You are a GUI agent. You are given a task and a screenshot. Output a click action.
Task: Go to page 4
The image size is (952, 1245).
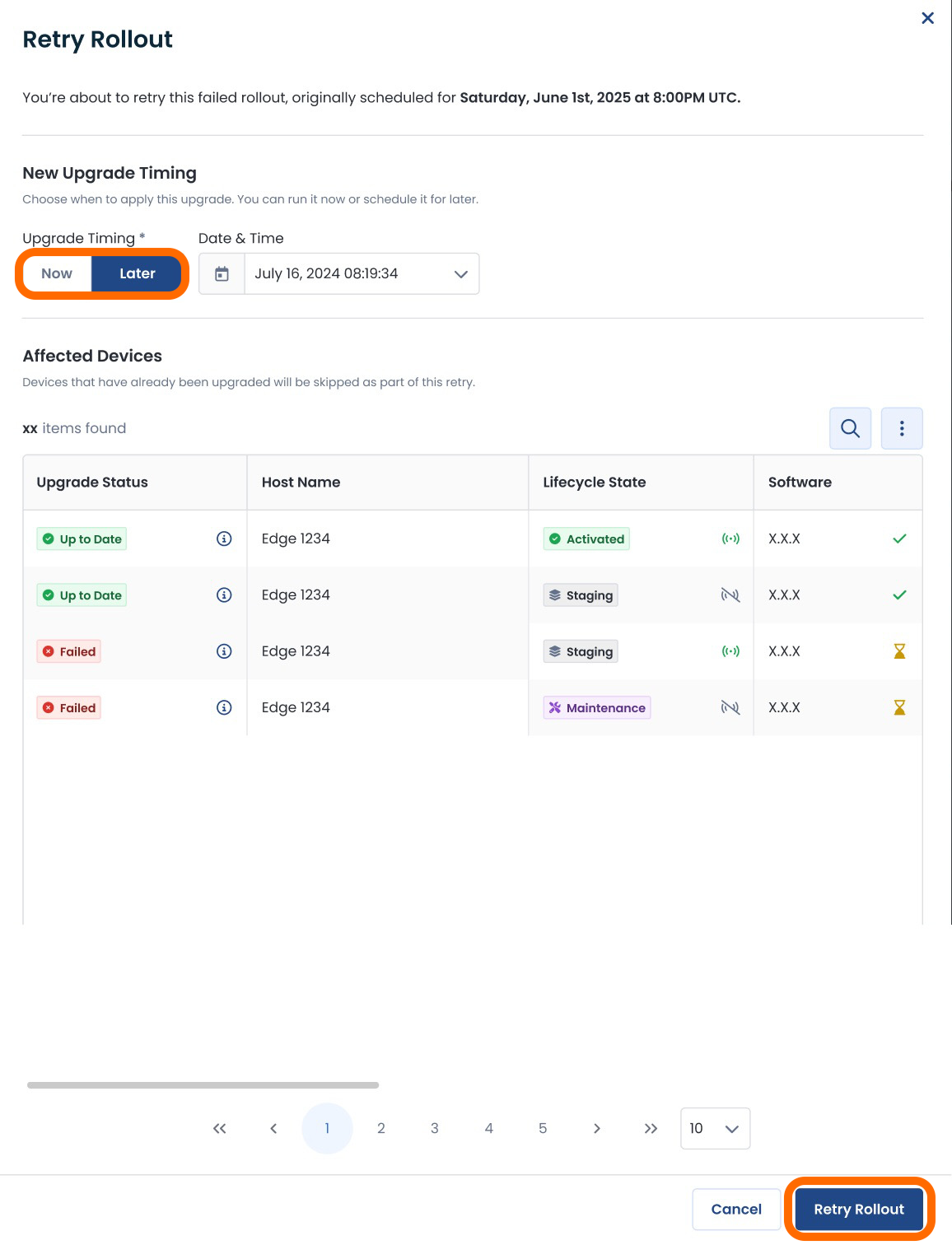[x=489, y=1128]
